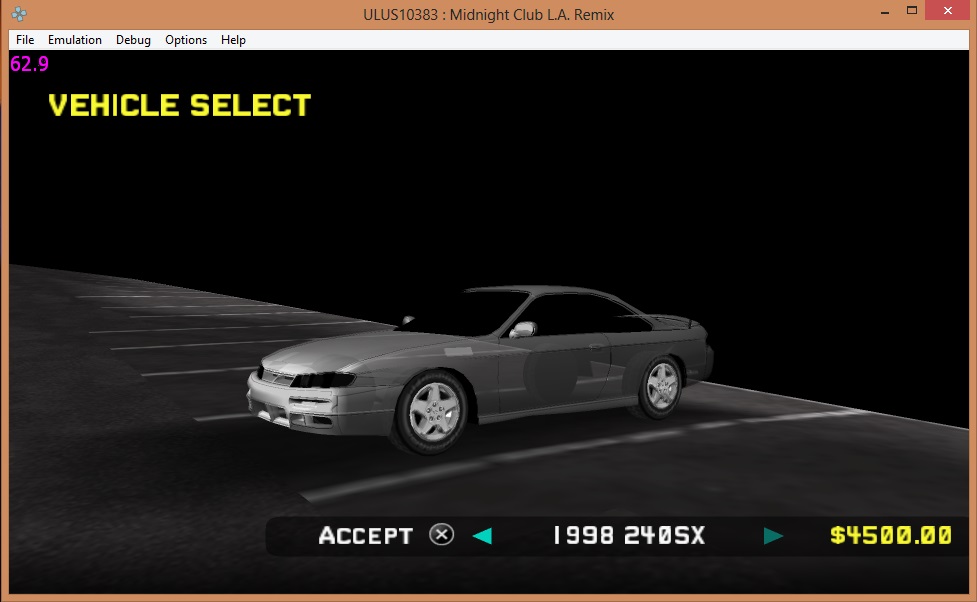This screenshot has height=602, width=977.
Task: Click the window title bar text
Action: coord(488,14)
